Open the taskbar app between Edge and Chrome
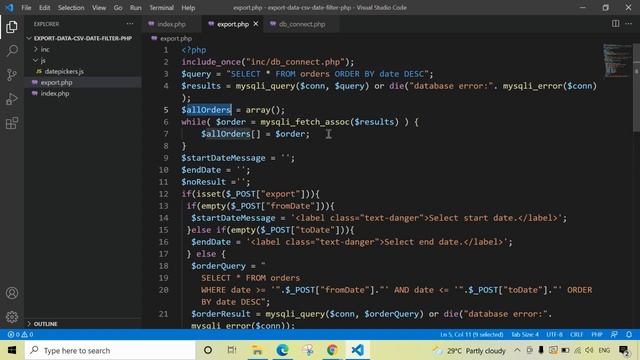This screenshot has width=640, height=360. tap(308, 350)
